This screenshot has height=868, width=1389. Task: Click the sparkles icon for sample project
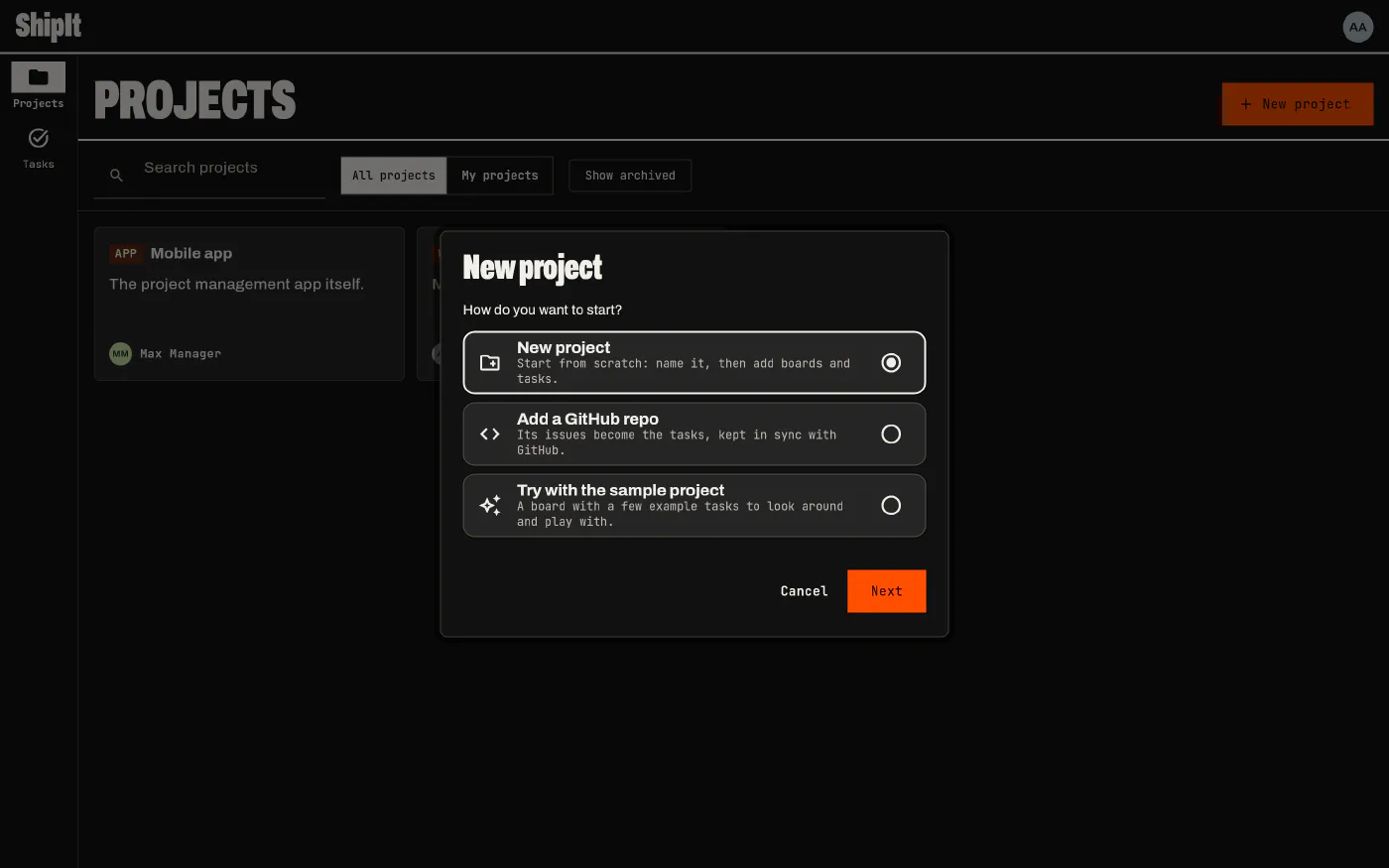490,506
